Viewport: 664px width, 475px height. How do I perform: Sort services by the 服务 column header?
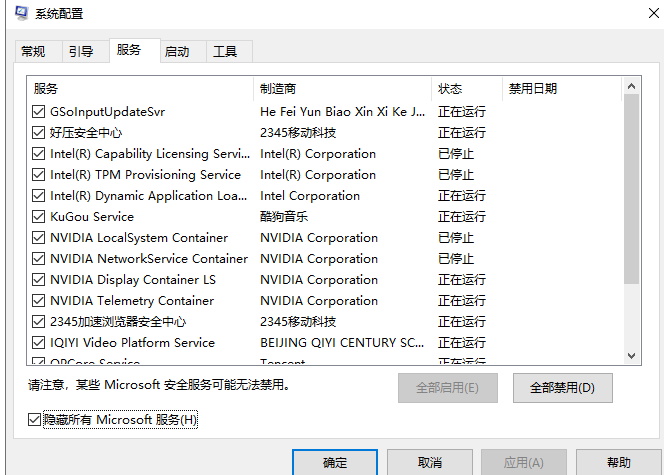click(x=140, y=89)
